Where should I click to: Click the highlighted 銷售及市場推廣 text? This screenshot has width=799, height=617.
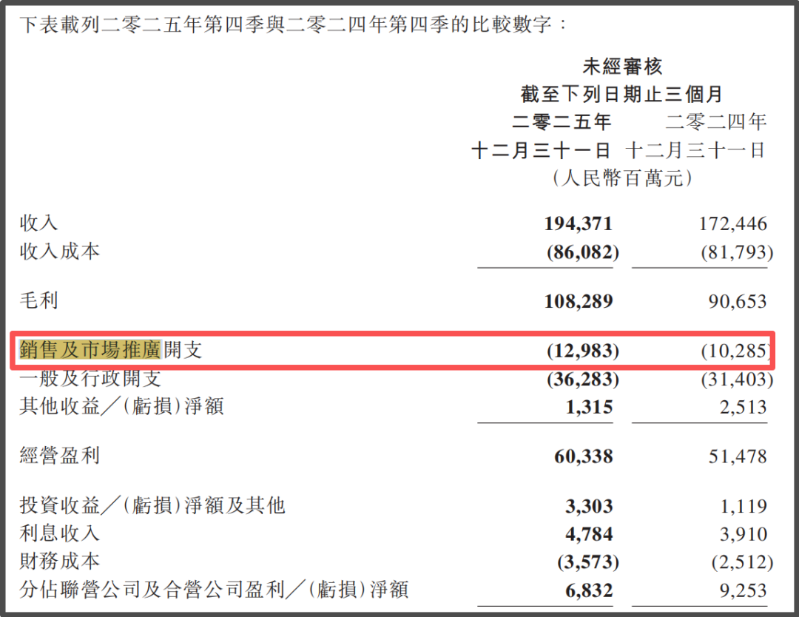coord(89,351)
